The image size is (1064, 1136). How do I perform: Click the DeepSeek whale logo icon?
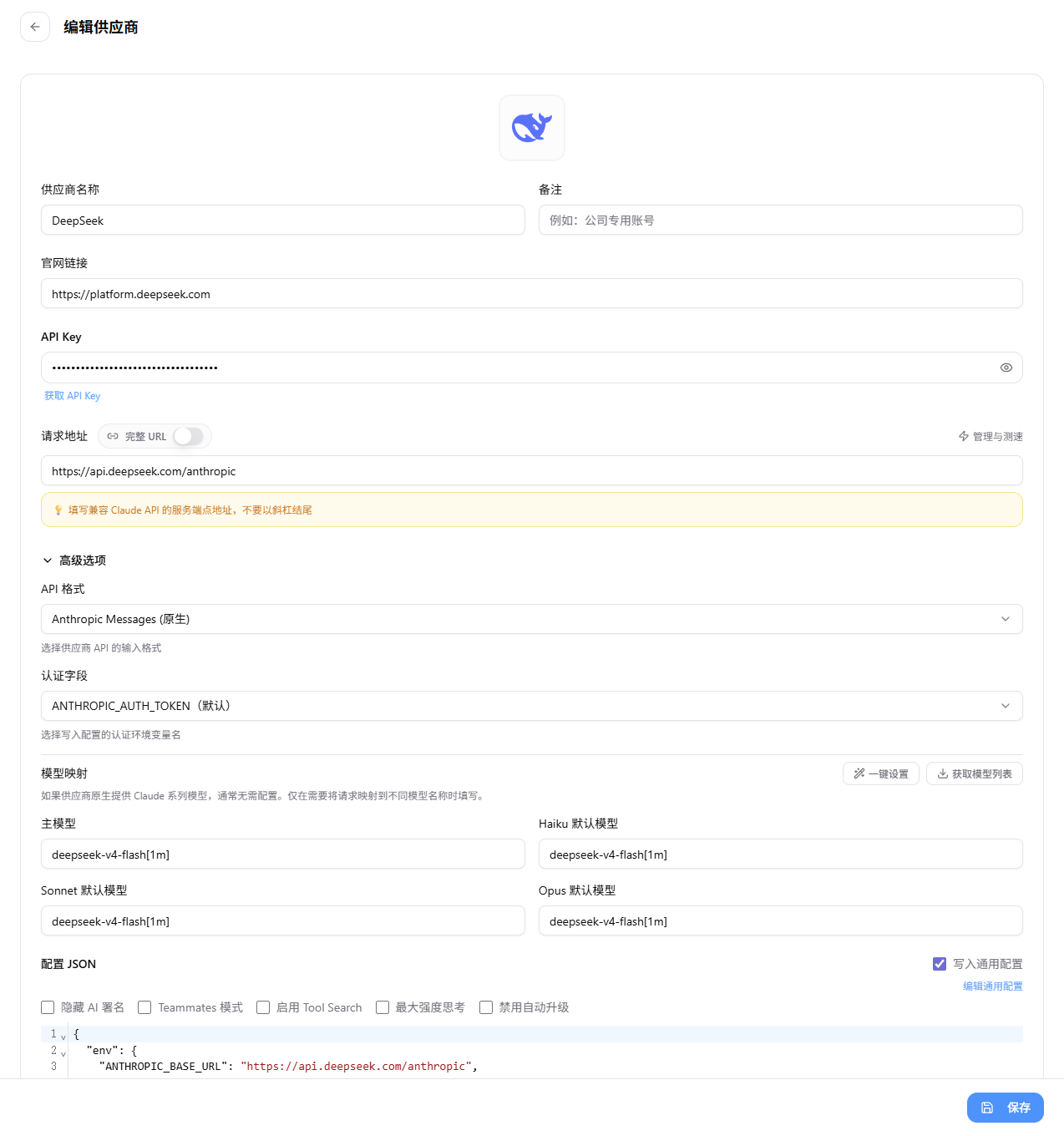[x=532, y=128]
